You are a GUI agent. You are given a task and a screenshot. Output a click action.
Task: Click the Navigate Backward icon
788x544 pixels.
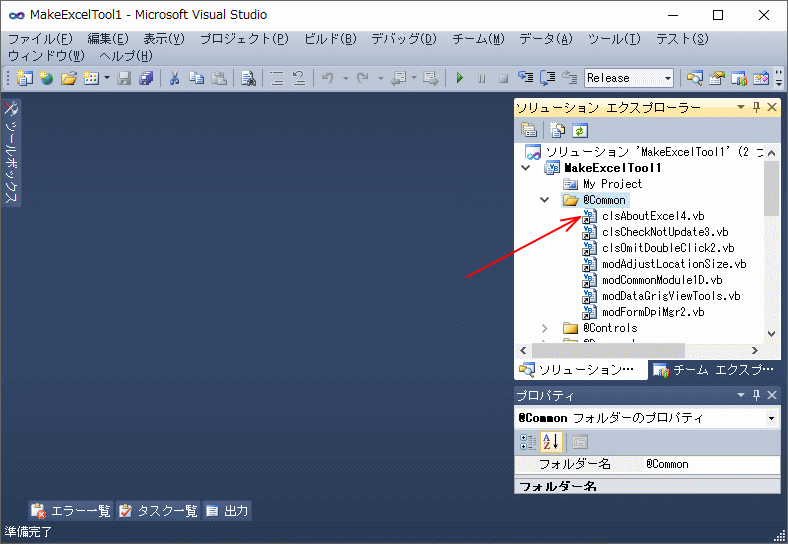tap(400, 78)
